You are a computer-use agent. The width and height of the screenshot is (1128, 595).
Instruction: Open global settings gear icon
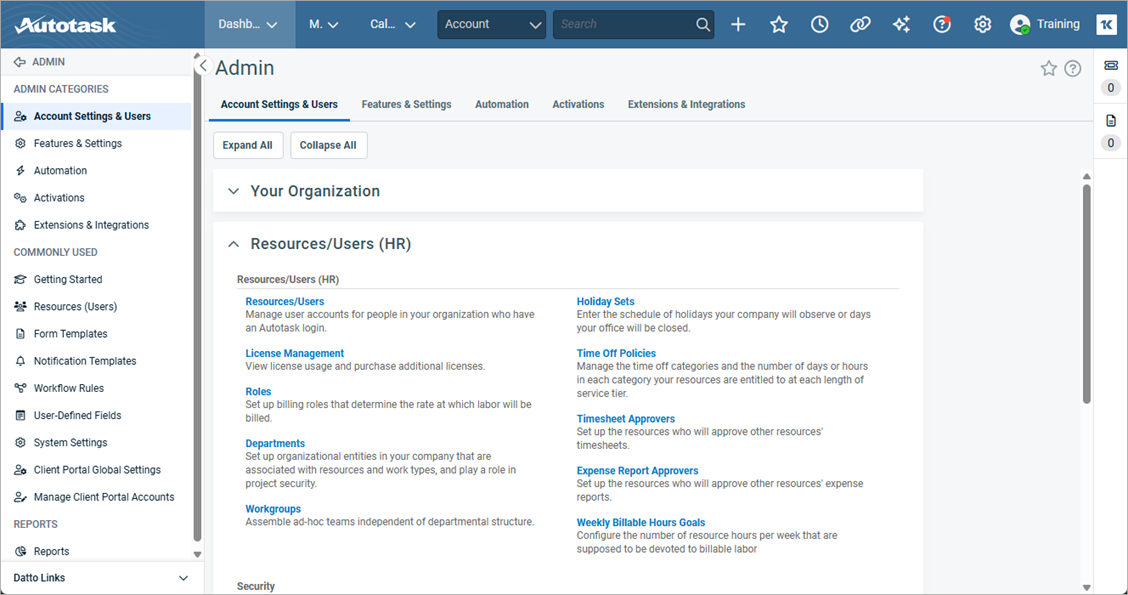click(982, 23)
